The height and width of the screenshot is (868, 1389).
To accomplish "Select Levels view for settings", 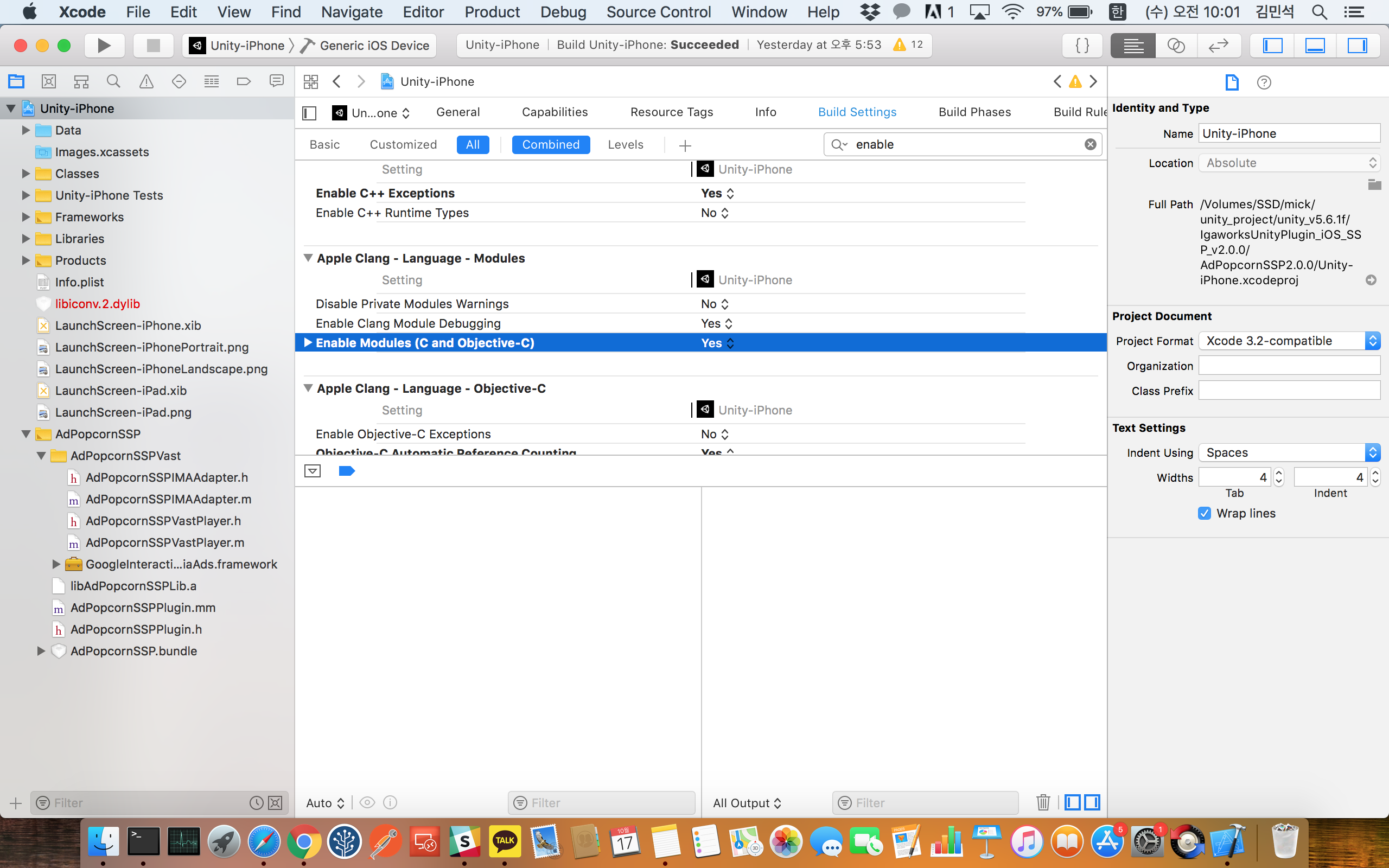I will click(x=625, y=145).
